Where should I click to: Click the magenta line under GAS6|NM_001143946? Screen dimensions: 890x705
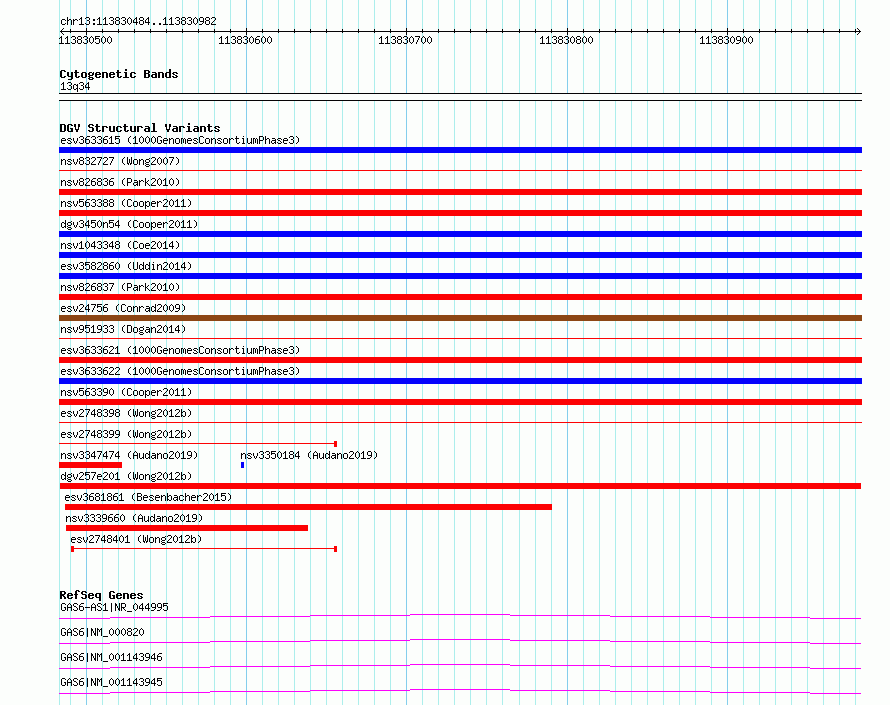coord(460,666)
